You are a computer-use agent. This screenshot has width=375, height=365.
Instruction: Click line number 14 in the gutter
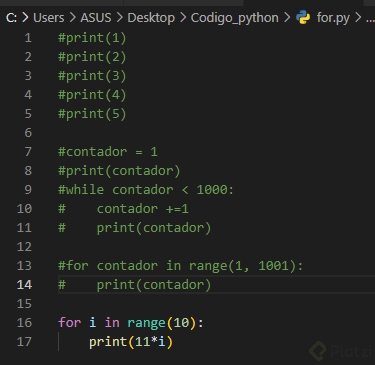(x=24, y=285)
